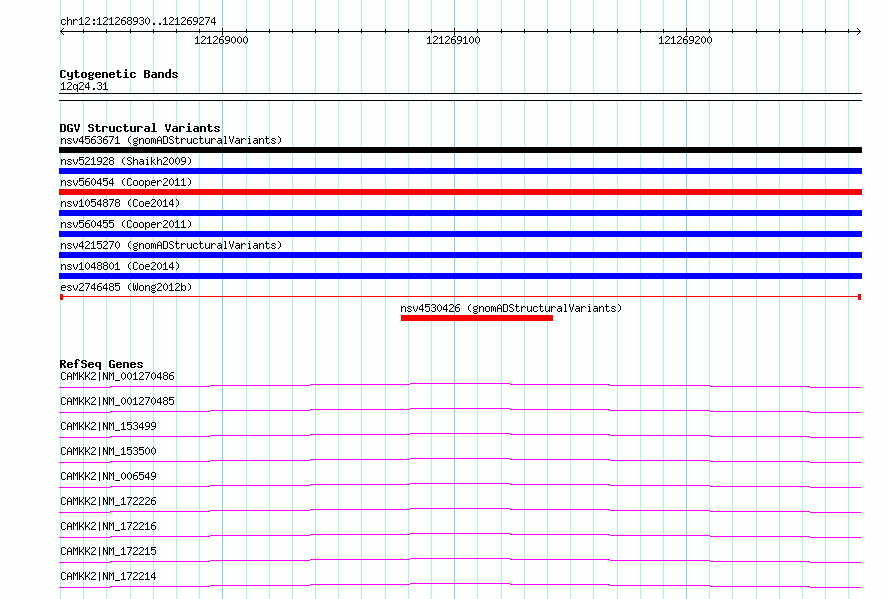Click ruler position 121269100
The width and height of the screenshot is (890, 599).
coord(453,40)
